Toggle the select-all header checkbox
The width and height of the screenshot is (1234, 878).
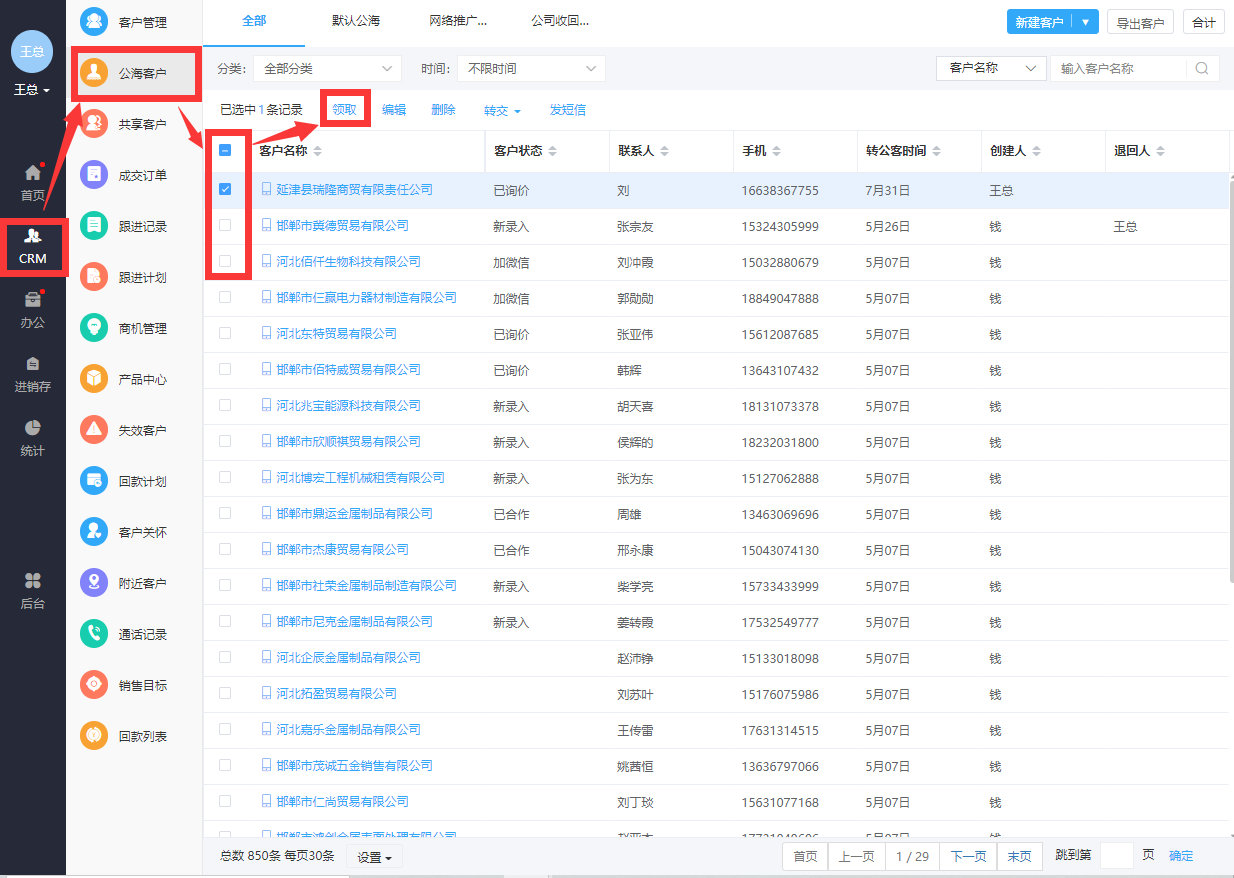225,151
